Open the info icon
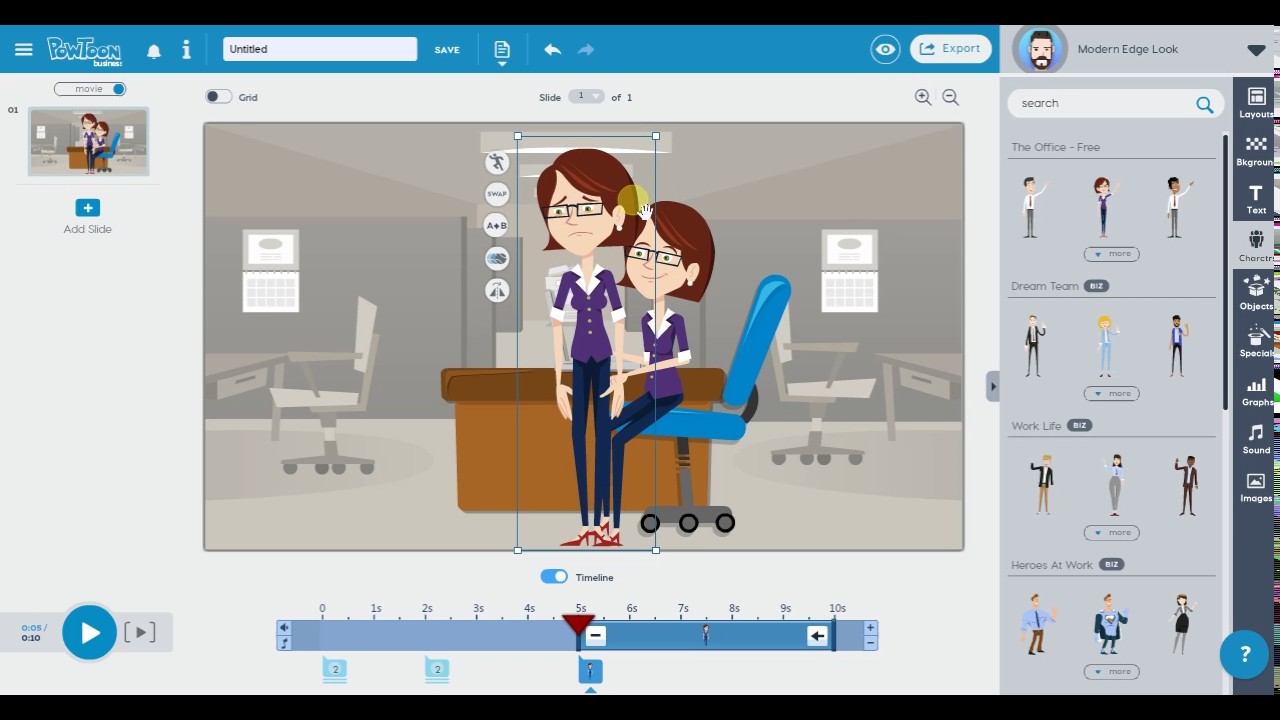Image resolution: width=1280 pixels, height=720 pixels. pyautogui.click(x=186, y=49)
